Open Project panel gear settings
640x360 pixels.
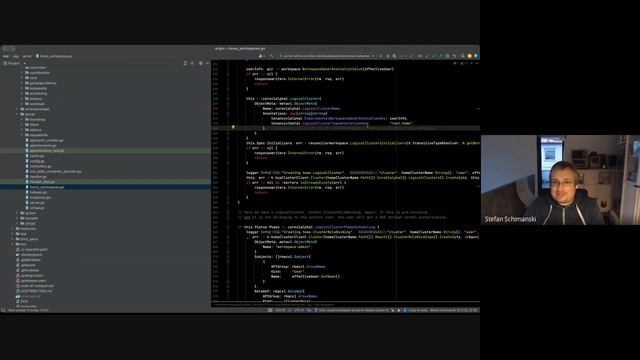point(200,63)
